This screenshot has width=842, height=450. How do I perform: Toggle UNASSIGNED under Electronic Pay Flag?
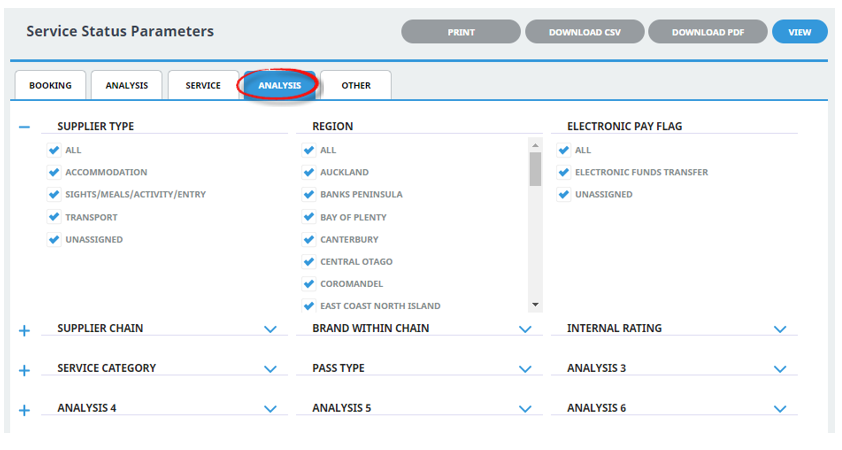click(x=563, y=194)
